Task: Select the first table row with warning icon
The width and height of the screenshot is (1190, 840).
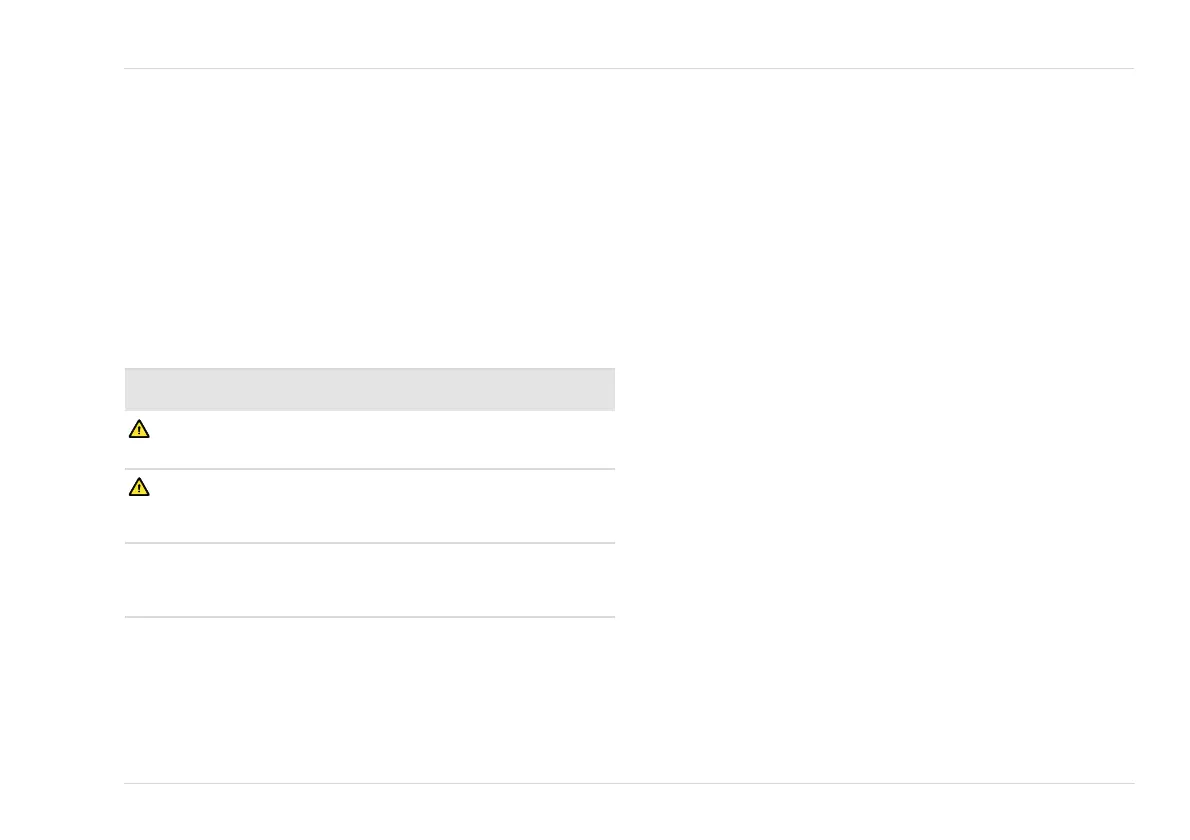Action: tap(370, 439)
